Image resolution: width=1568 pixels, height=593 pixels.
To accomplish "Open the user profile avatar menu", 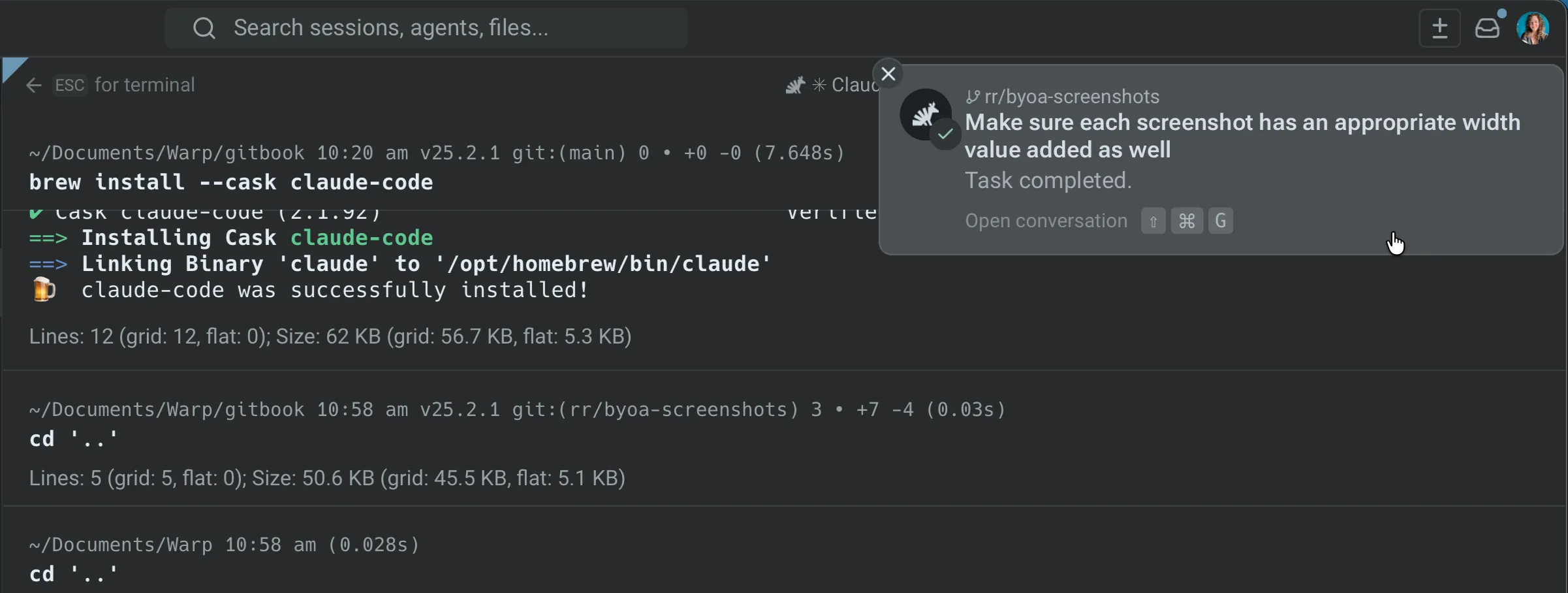I will [1533, 27].
